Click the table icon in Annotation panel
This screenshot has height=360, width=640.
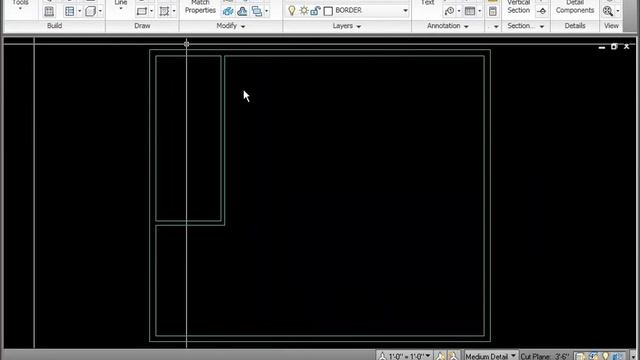click(470, 11)
